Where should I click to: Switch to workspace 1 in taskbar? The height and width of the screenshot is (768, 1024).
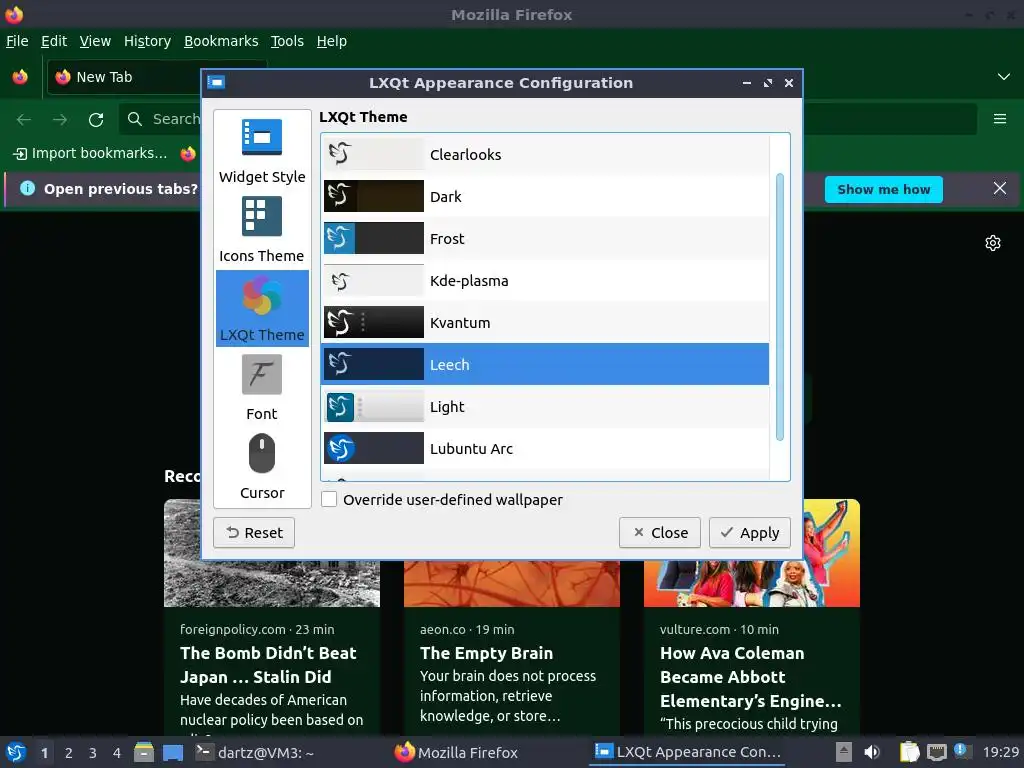[44, 753]
